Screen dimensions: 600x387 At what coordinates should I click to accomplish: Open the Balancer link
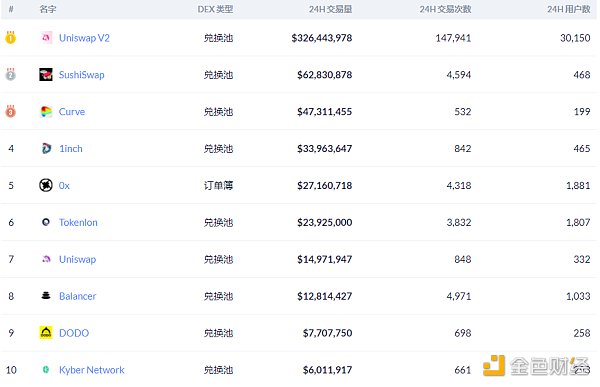[x=77, y=296]
